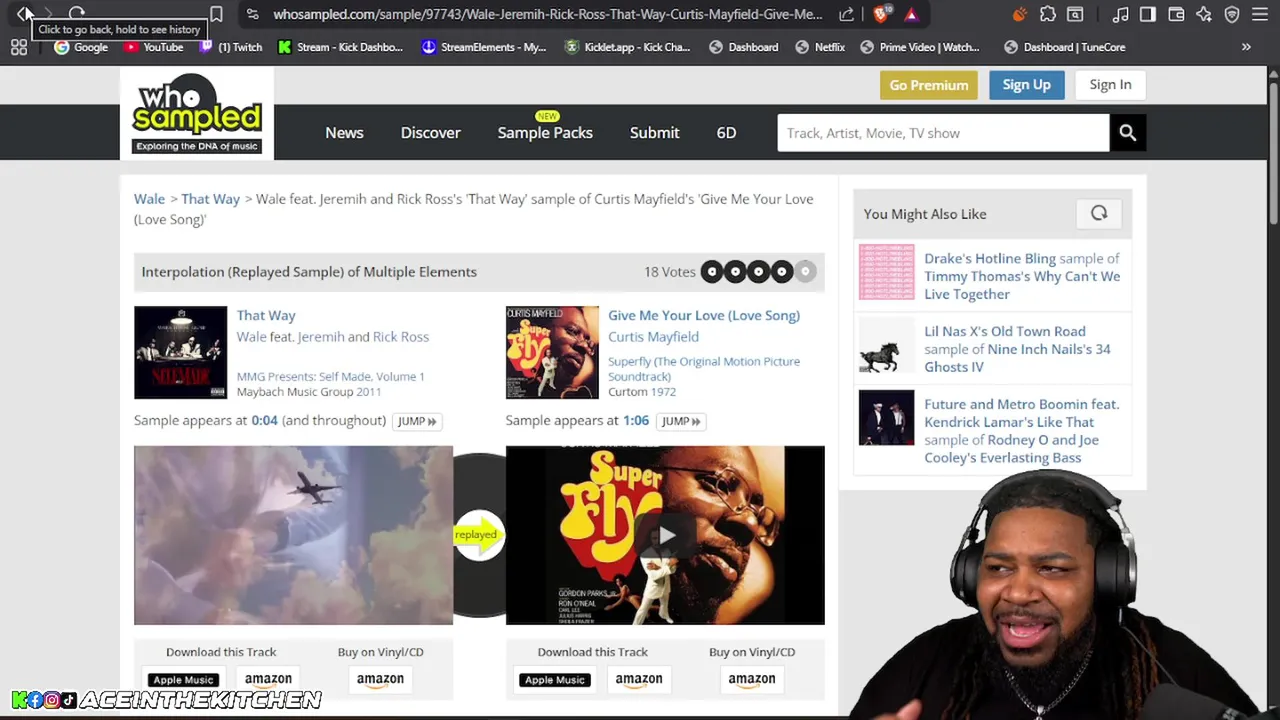The width and height of the screenshot is (1280, 720).
Task: Open the Give Me Your Love (Love Song) title link
Action: tap(704, 315)
